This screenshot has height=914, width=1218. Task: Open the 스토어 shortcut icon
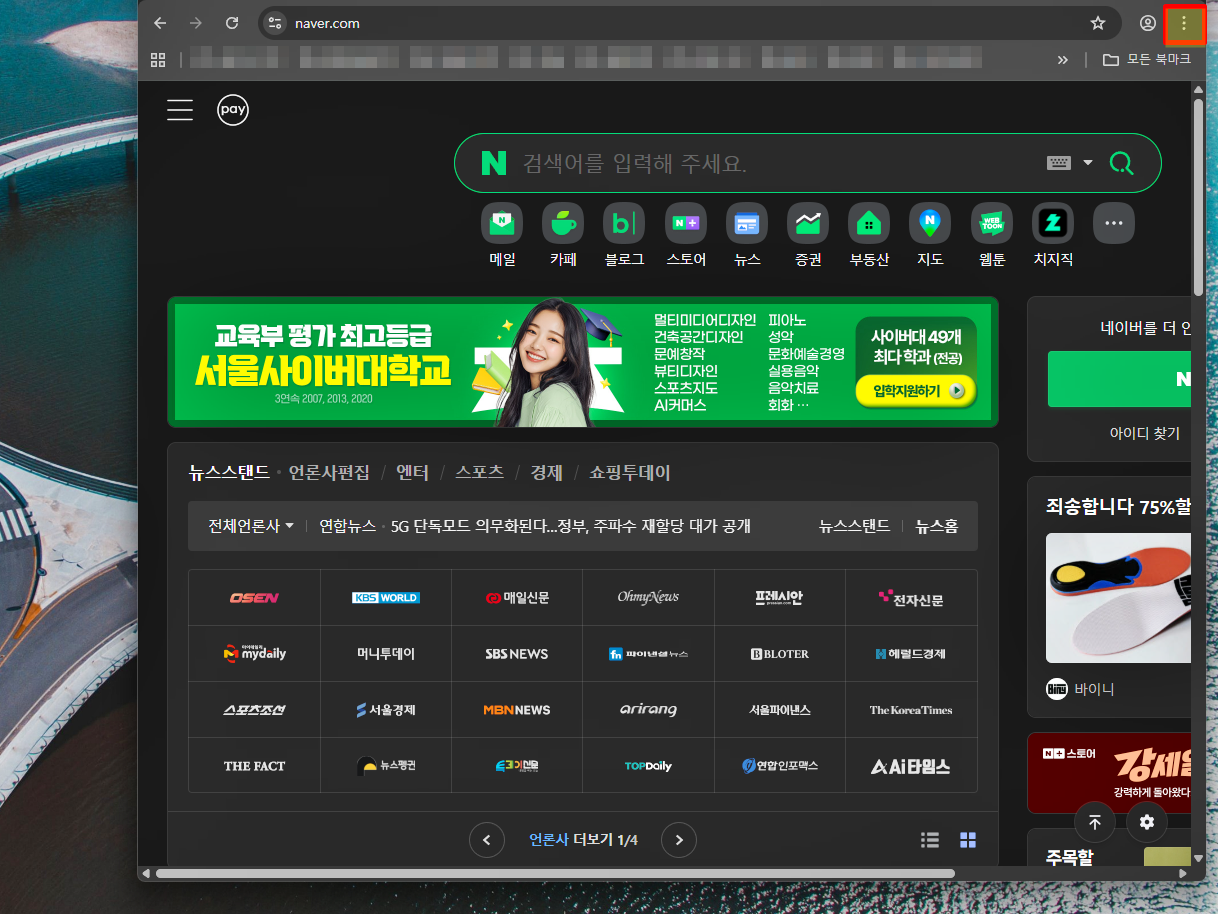click(x=686, y=223)
